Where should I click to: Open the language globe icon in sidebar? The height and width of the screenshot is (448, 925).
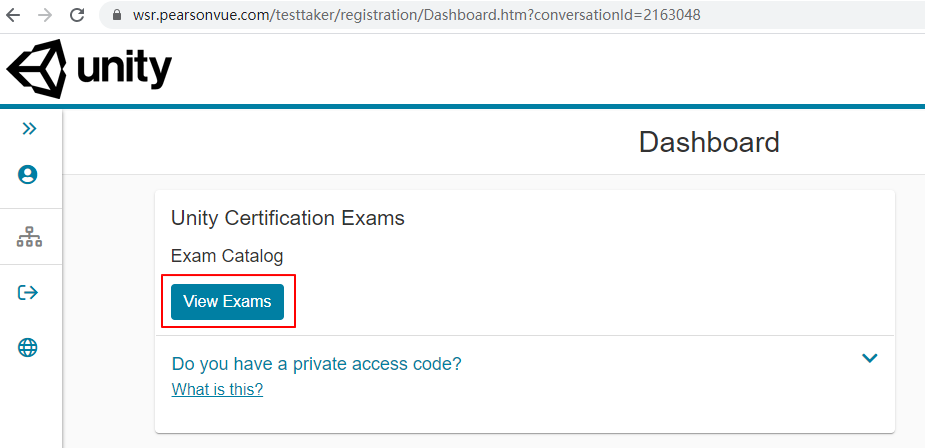coord(28,347)
